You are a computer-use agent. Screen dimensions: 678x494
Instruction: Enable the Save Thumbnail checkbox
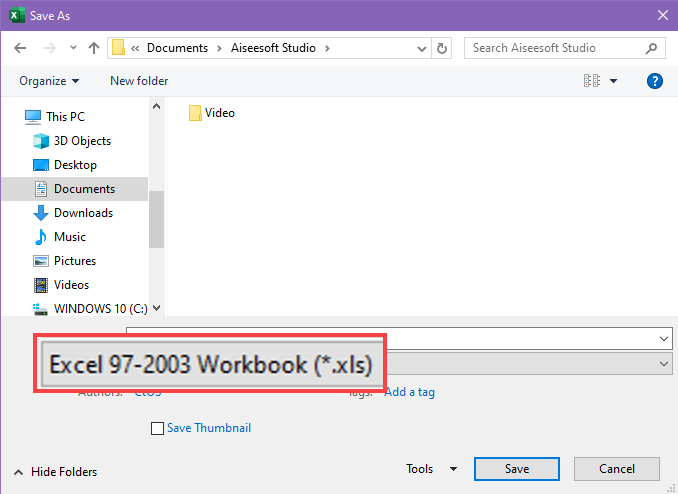157,428
